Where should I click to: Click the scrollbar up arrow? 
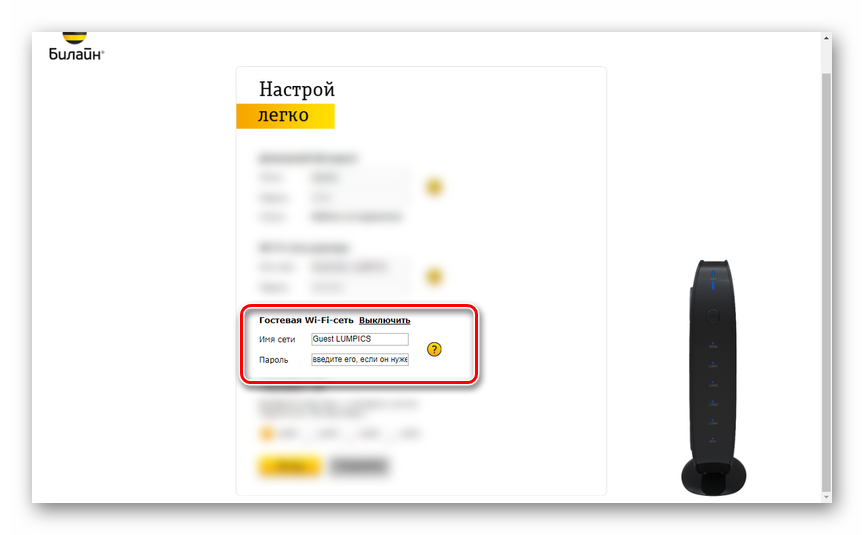[x=826, y=38]
